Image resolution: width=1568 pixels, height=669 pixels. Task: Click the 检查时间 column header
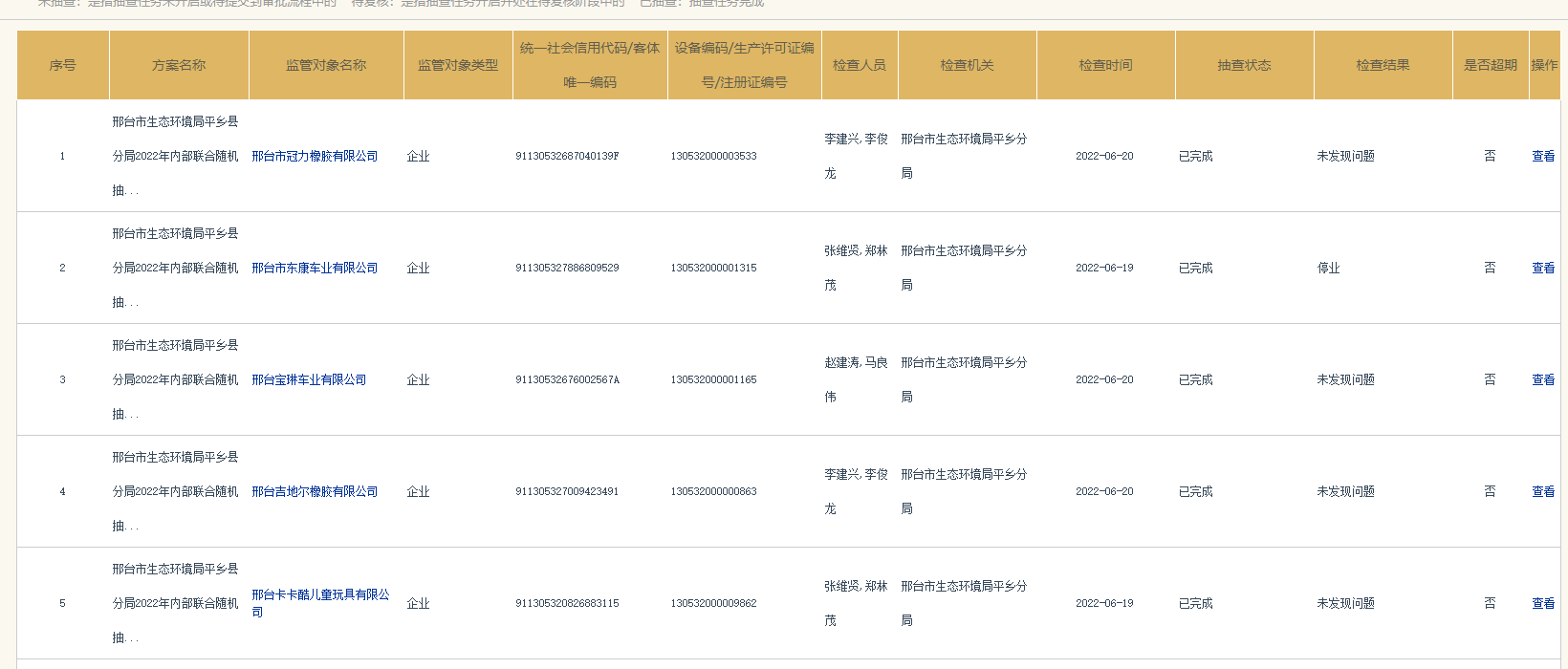1106,65
